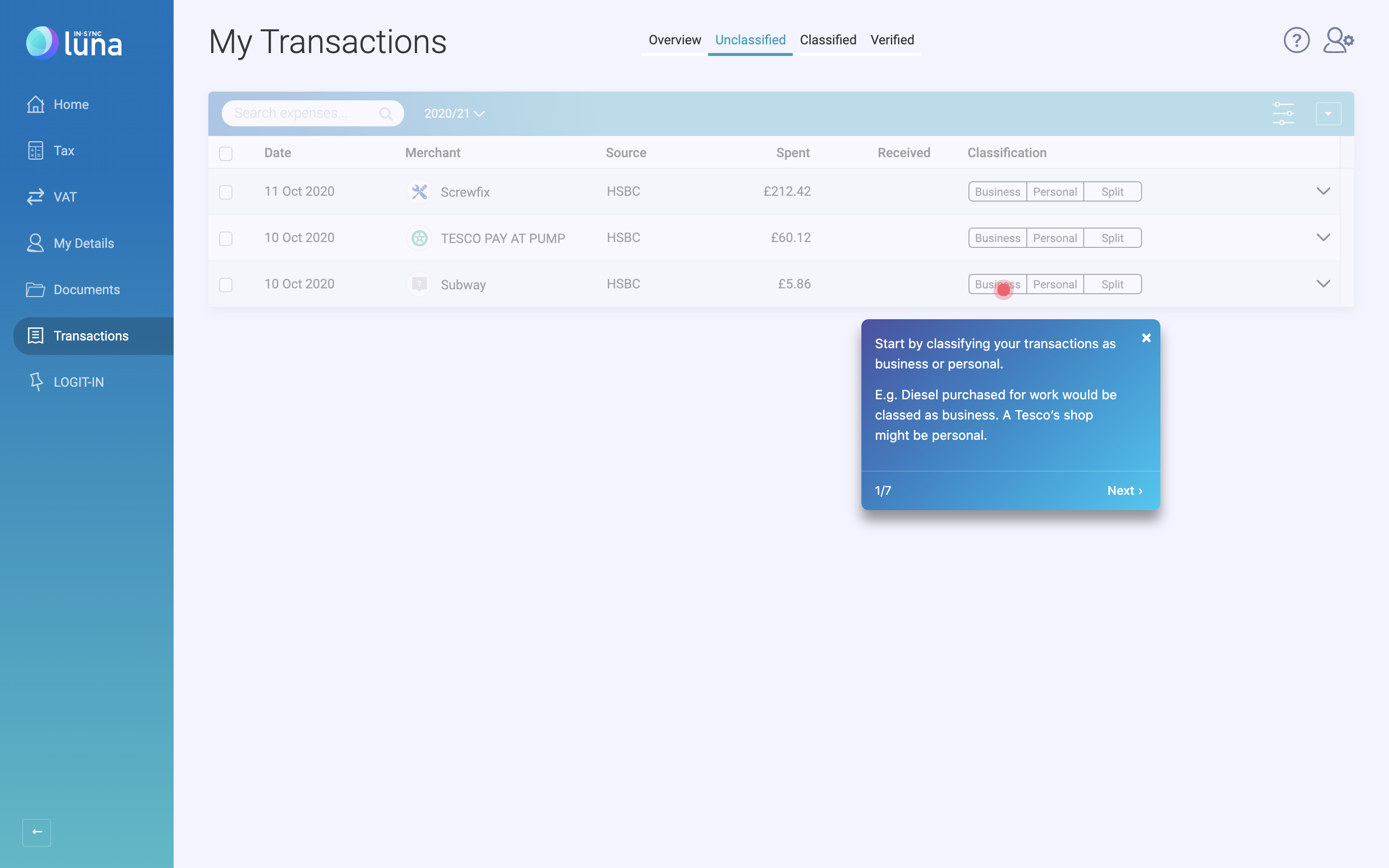The image size is (1389, 868).
Task: Click the filter sliders icon
Action: 1283,114
